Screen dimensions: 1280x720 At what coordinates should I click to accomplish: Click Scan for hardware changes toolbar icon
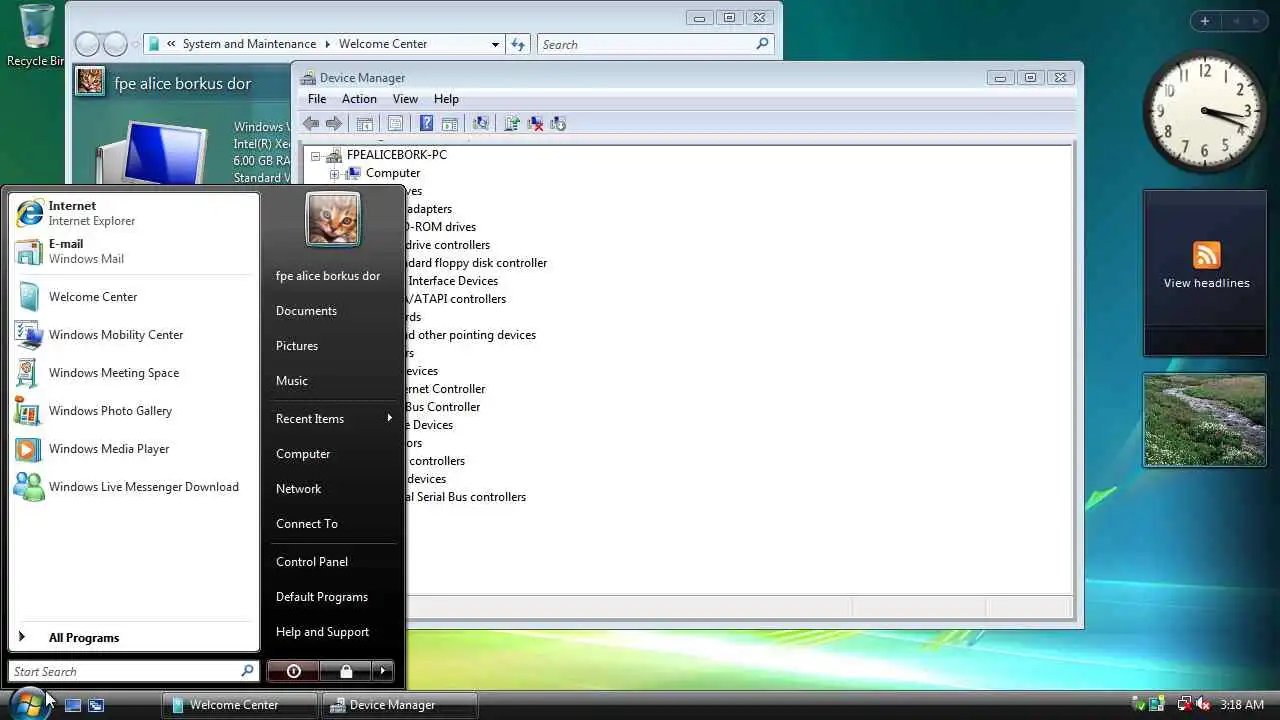481,124
